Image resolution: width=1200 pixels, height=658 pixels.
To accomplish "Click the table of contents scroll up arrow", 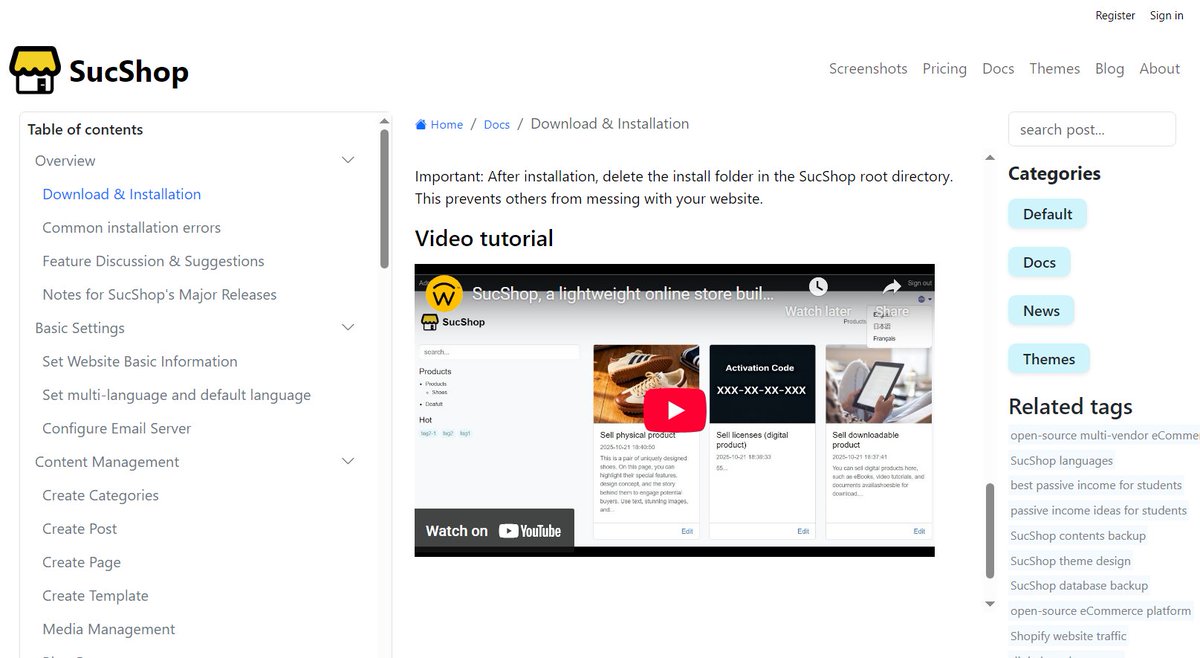I will click(x=385, y=121).
